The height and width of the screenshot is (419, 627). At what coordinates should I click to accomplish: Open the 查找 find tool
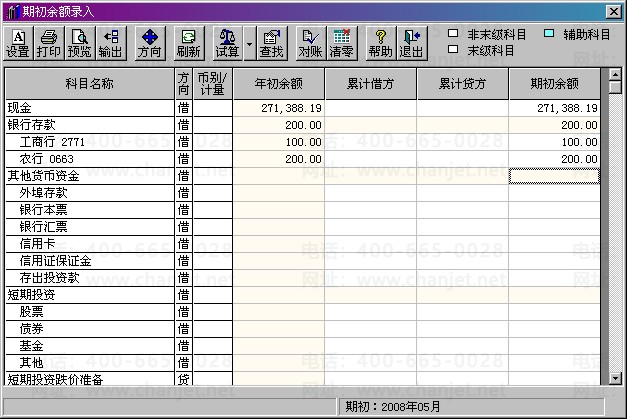click(272, 44)
